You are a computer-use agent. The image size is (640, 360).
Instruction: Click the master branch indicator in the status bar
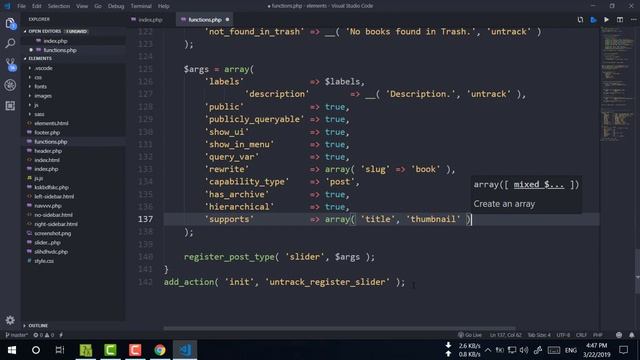click(16, 335)
